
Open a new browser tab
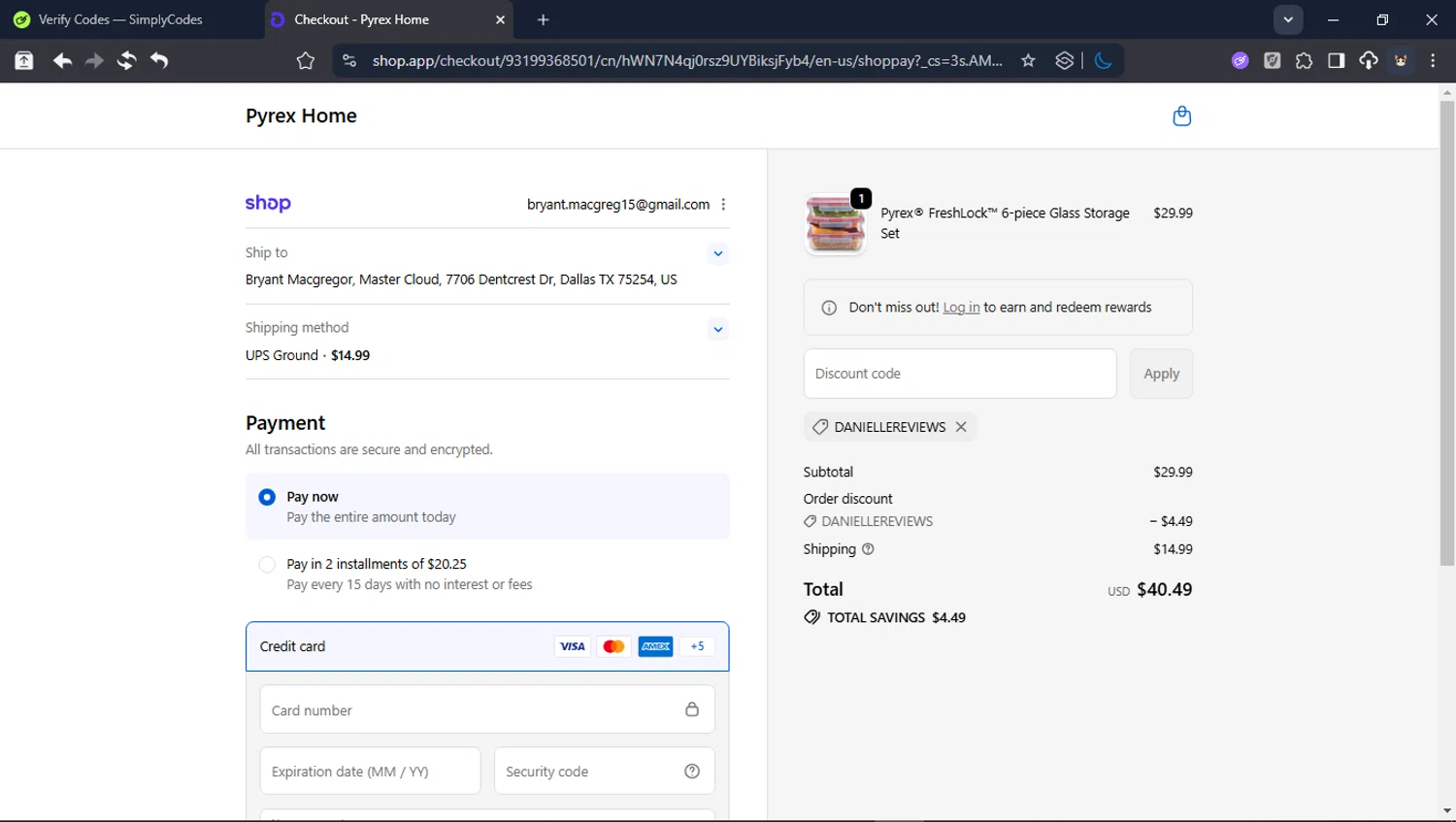[543, 19]
